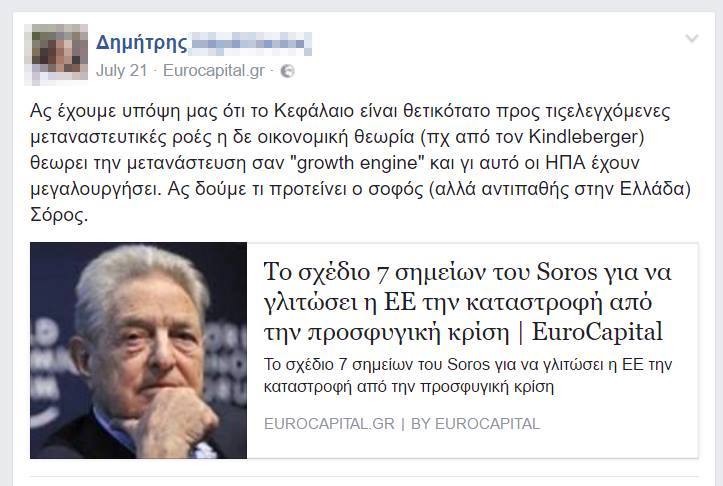723x486 pixels.
Task: Visit Eurocapital.gr link beside the date
Action: [214, 71]
